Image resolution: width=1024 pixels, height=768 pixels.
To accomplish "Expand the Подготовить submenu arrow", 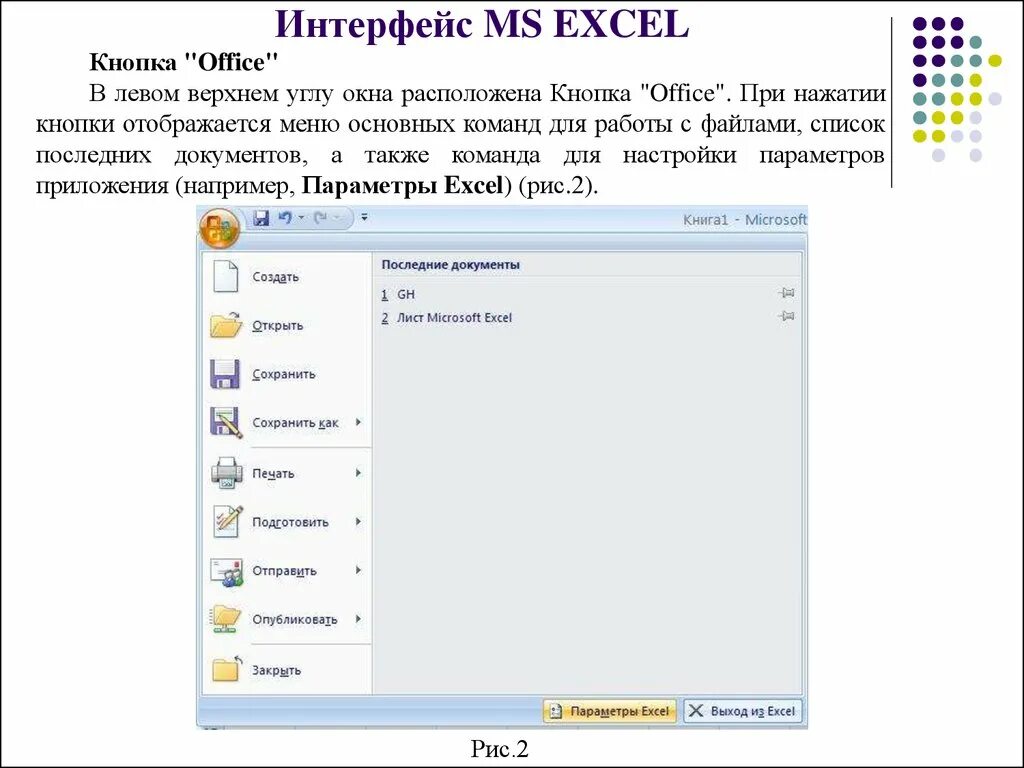I will 359,522.
